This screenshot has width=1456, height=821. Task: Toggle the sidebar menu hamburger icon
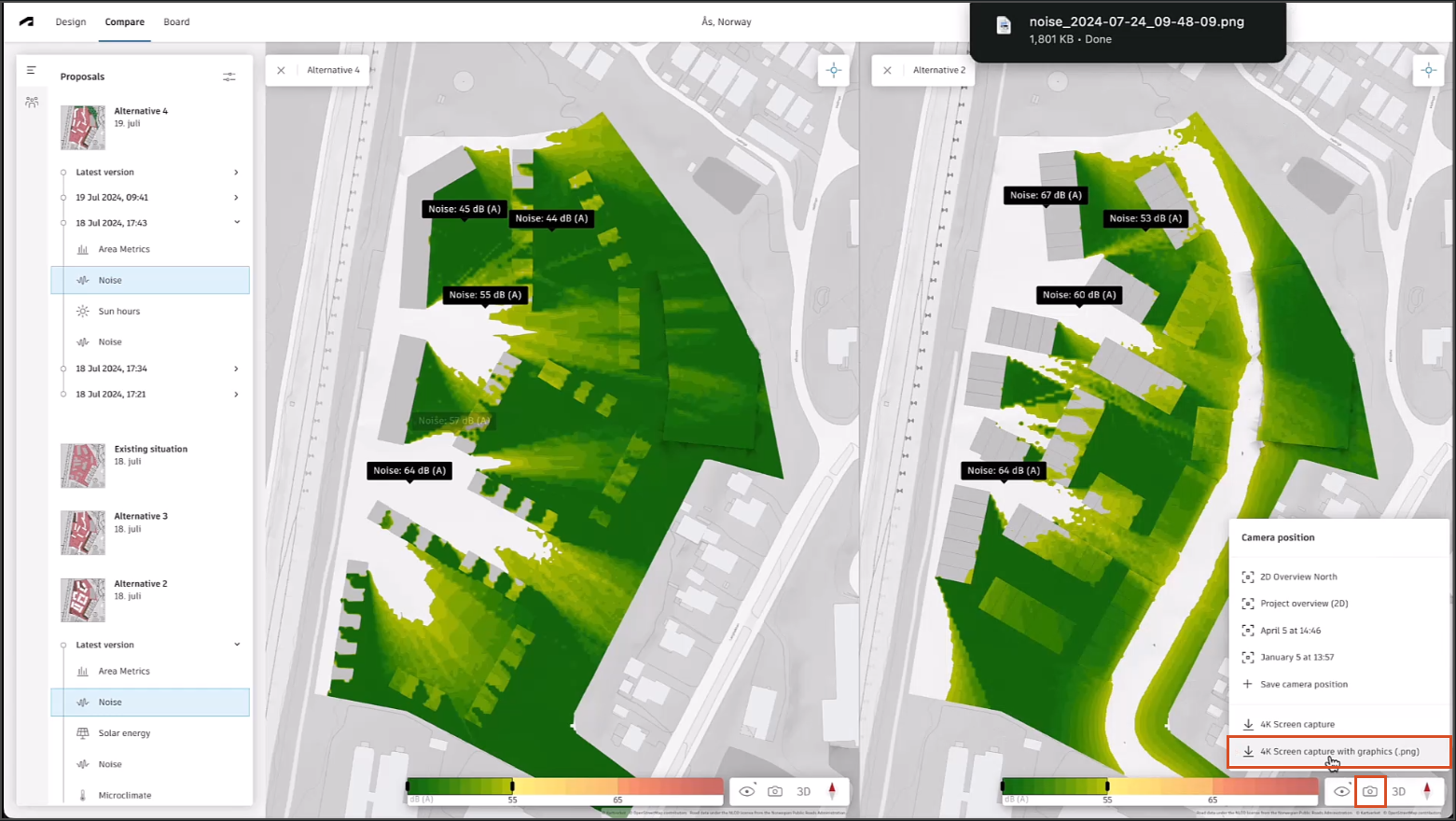click(x=32, y=70)
